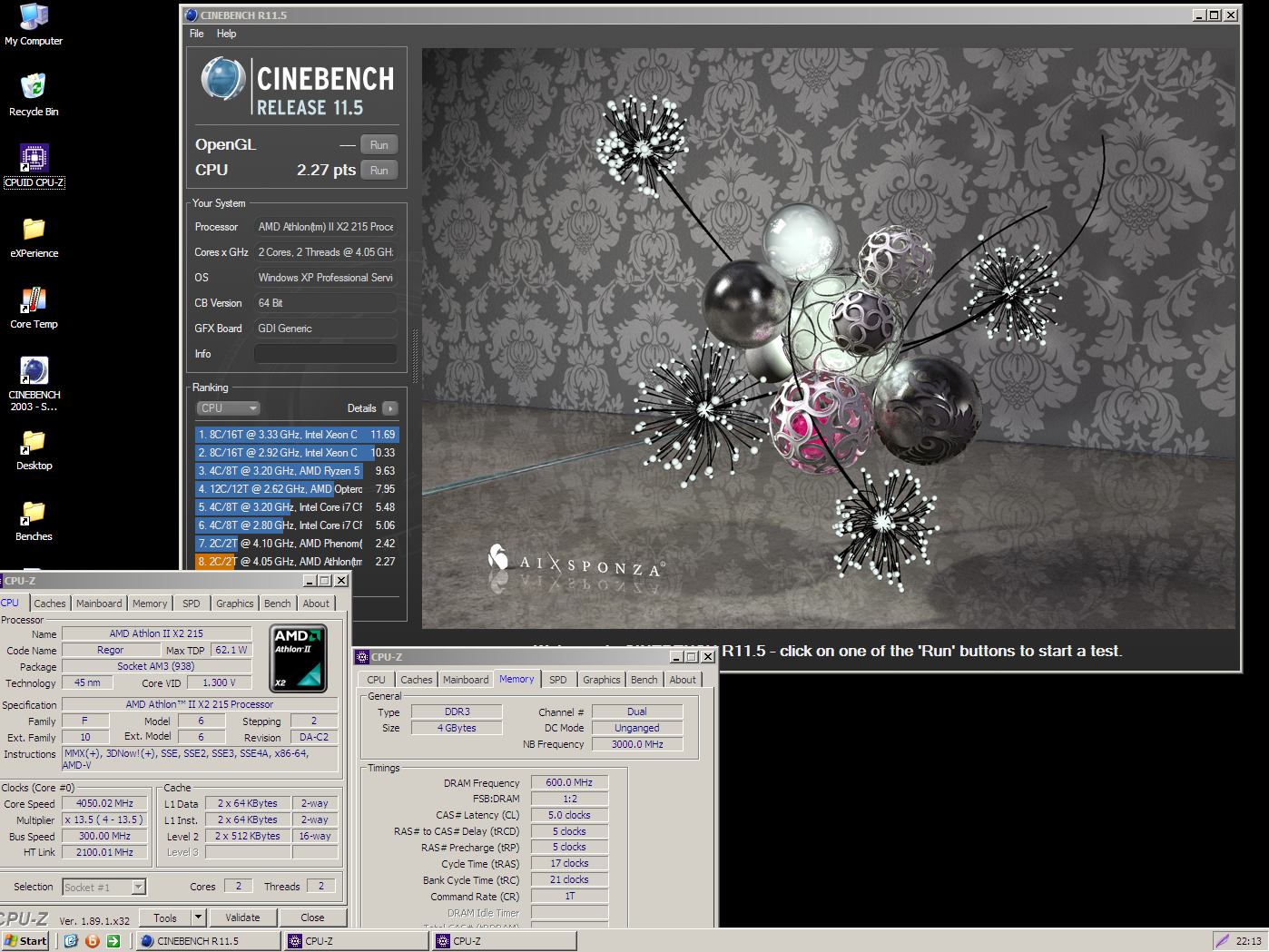Click the taskbar clock showing 22:13
This screenshot has width=1269, height=952.
click(1249, 941)
